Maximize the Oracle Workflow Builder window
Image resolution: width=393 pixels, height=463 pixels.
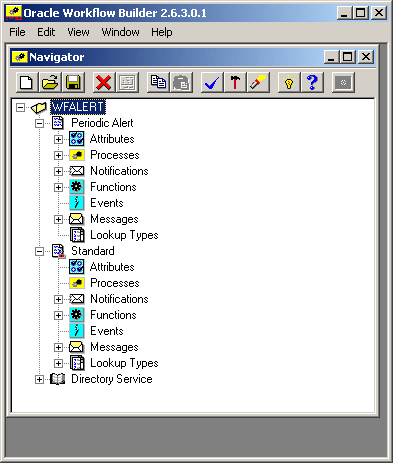[361, 13]
